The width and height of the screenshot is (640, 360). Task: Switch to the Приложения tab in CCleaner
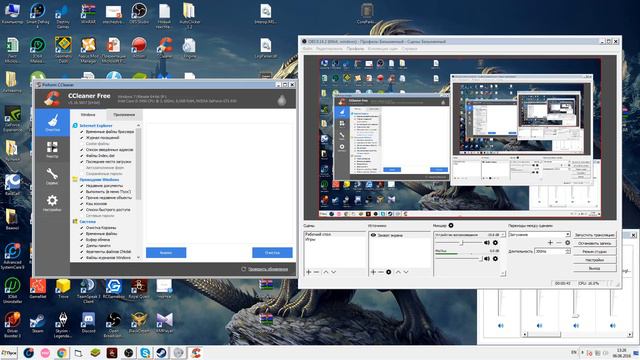click(124, 115)
